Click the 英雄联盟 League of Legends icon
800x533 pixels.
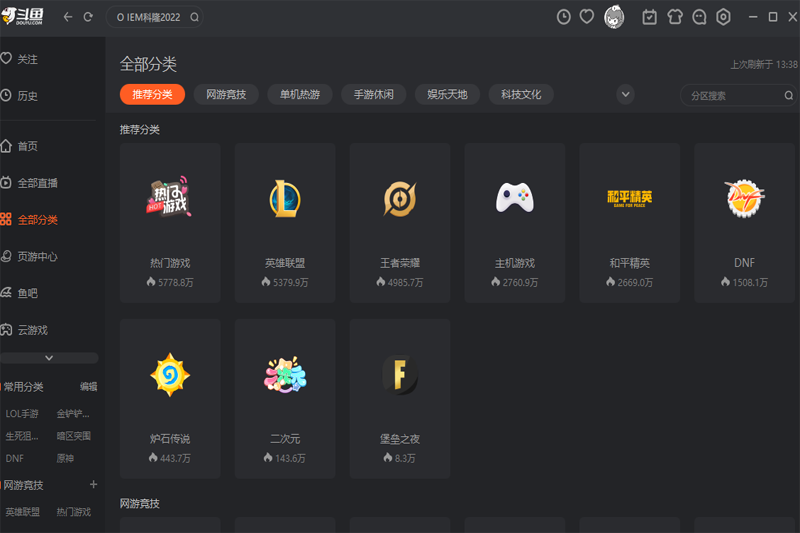[285, 198]
